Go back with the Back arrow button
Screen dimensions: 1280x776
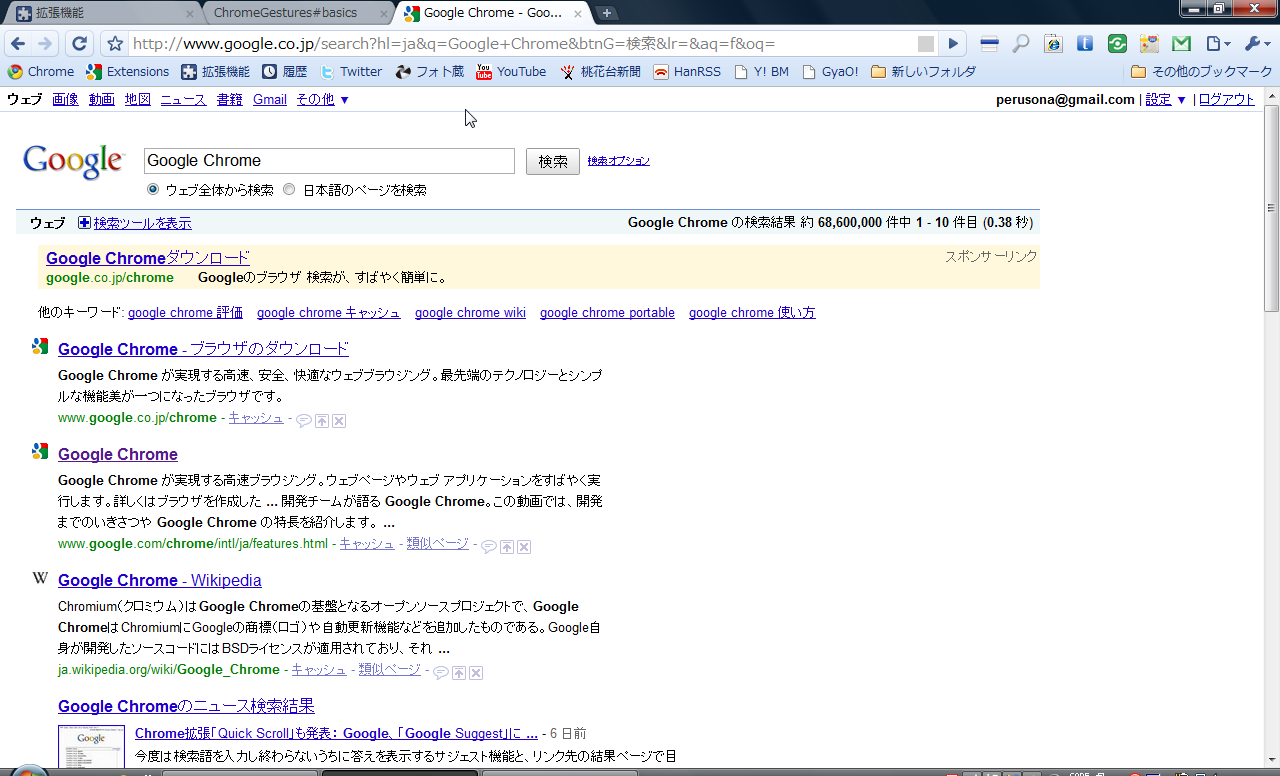(19, 44)
